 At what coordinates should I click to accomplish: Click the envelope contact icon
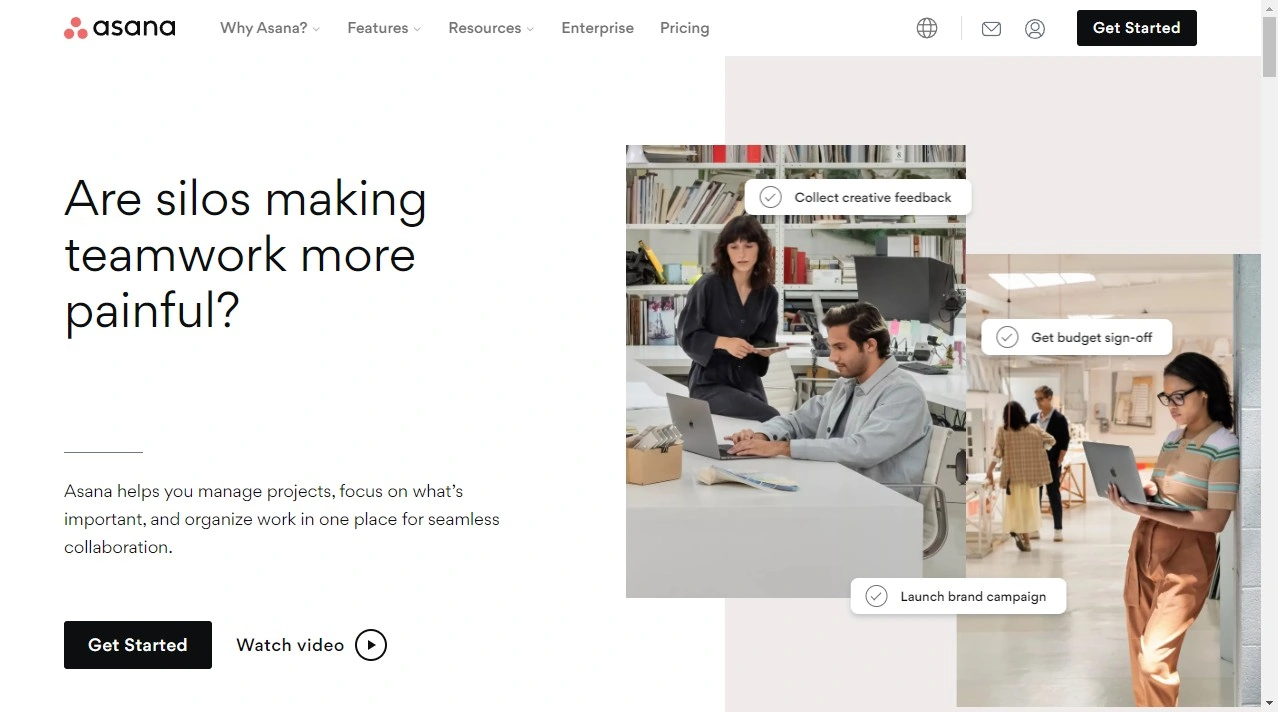[x=991, y=29]
